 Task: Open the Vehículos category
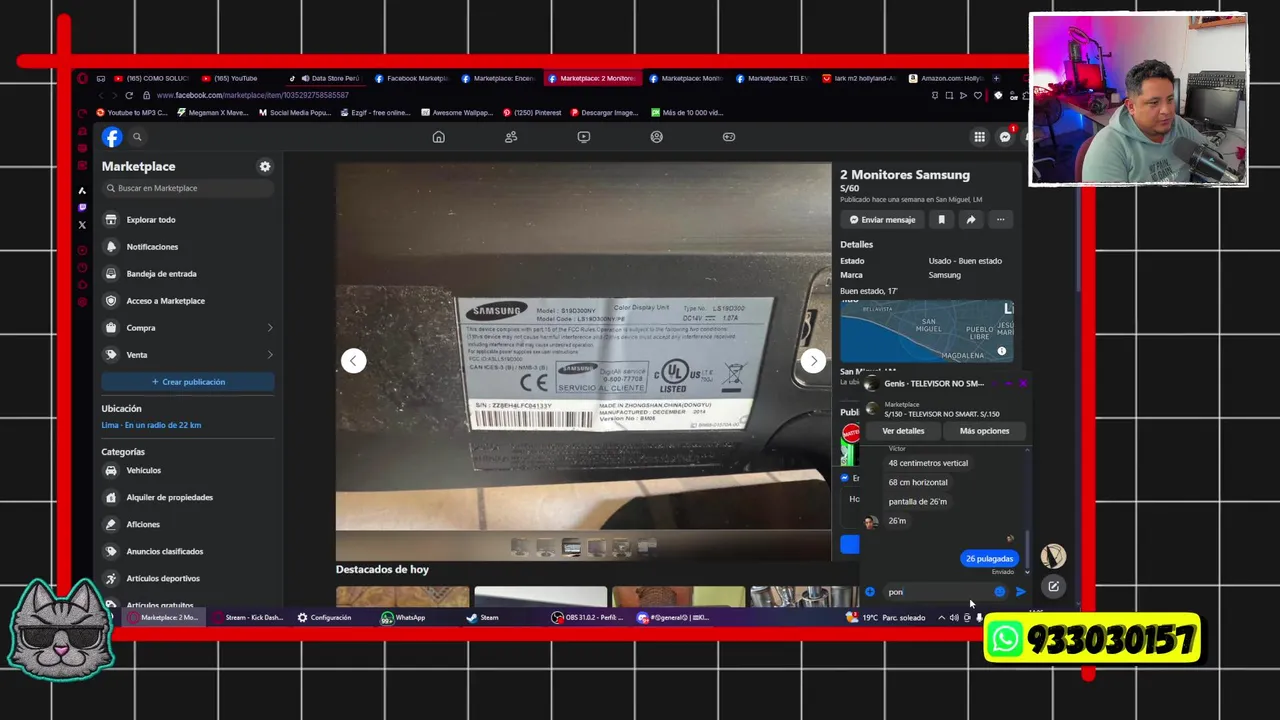(x=188, y=470)
